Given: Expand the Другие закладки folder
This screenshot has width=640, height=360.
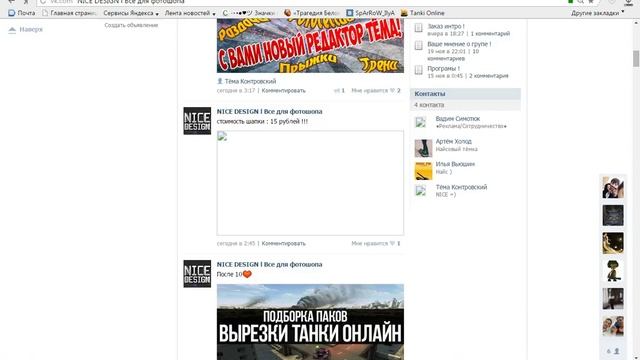Looking at the screenshot, I should (598, 13).
